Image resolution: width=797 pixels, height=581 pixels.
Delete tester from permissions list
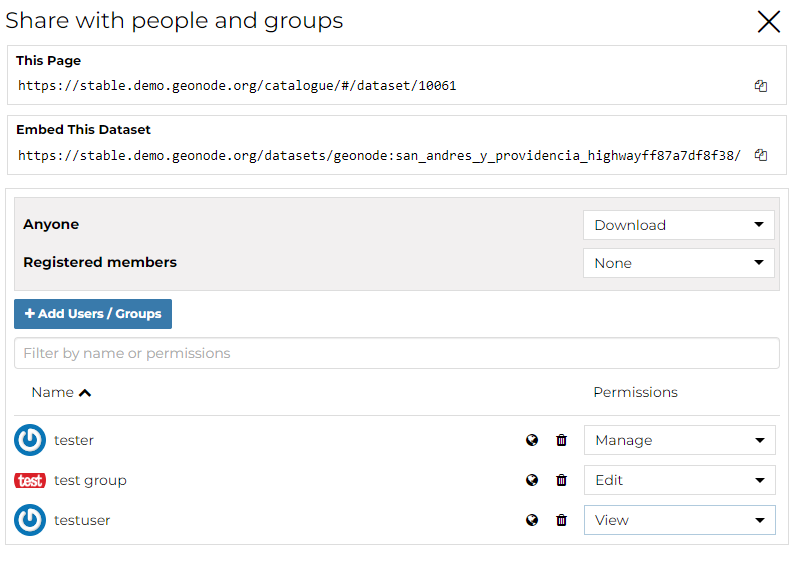(x=561, y=440)
